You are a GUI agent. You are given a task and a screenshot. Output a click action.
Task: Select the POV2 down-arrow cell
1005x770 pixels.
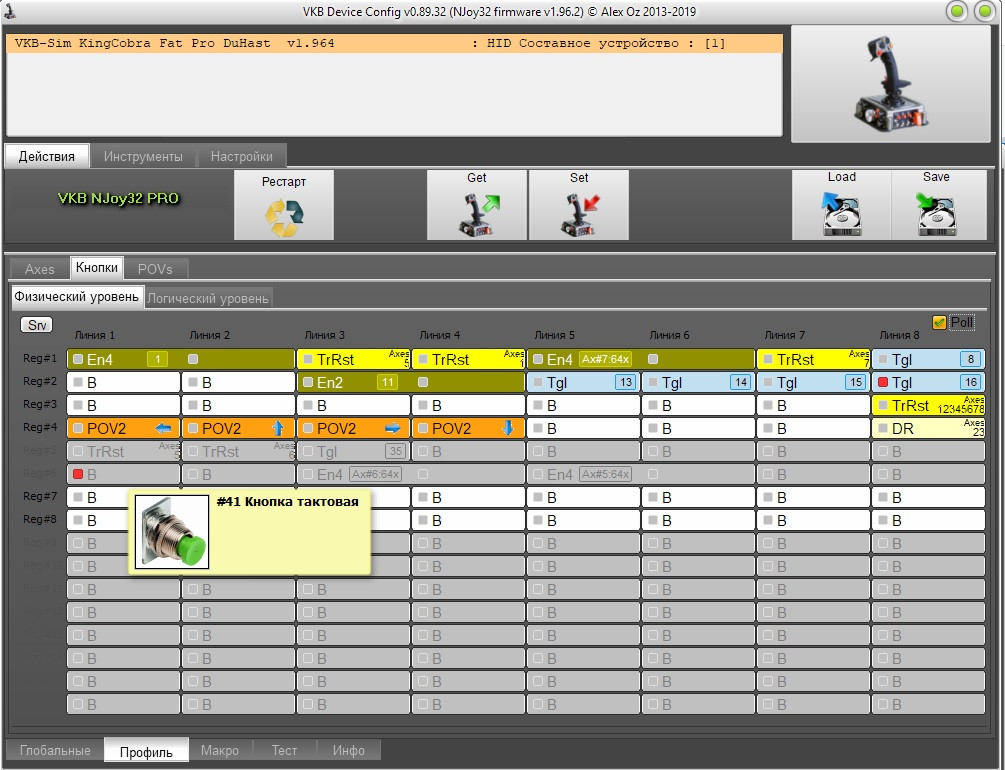(469, 428)
